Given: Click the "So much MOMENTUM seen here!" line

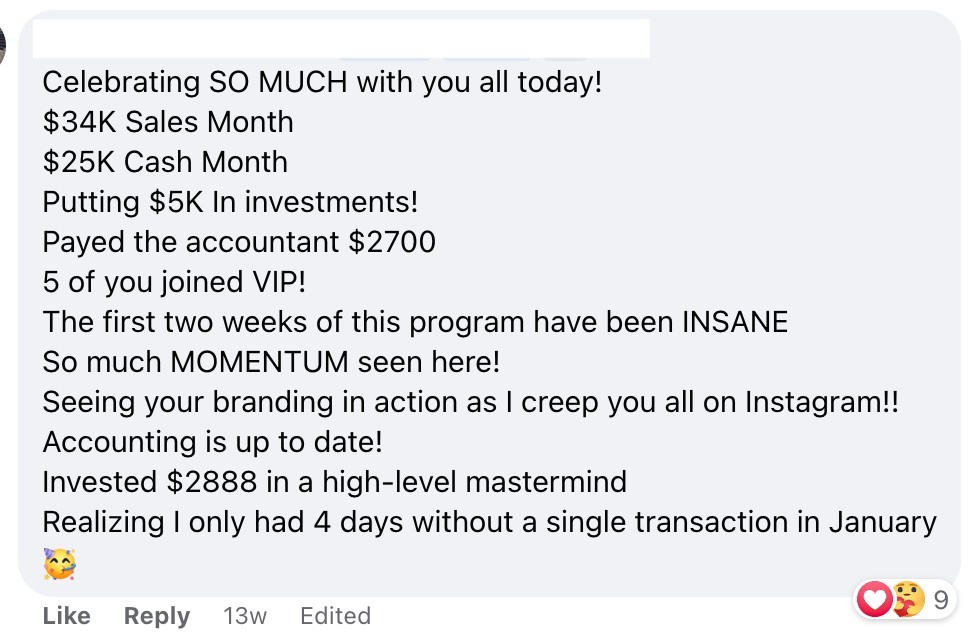Looking at the screenshot, I should coord(271,362).
